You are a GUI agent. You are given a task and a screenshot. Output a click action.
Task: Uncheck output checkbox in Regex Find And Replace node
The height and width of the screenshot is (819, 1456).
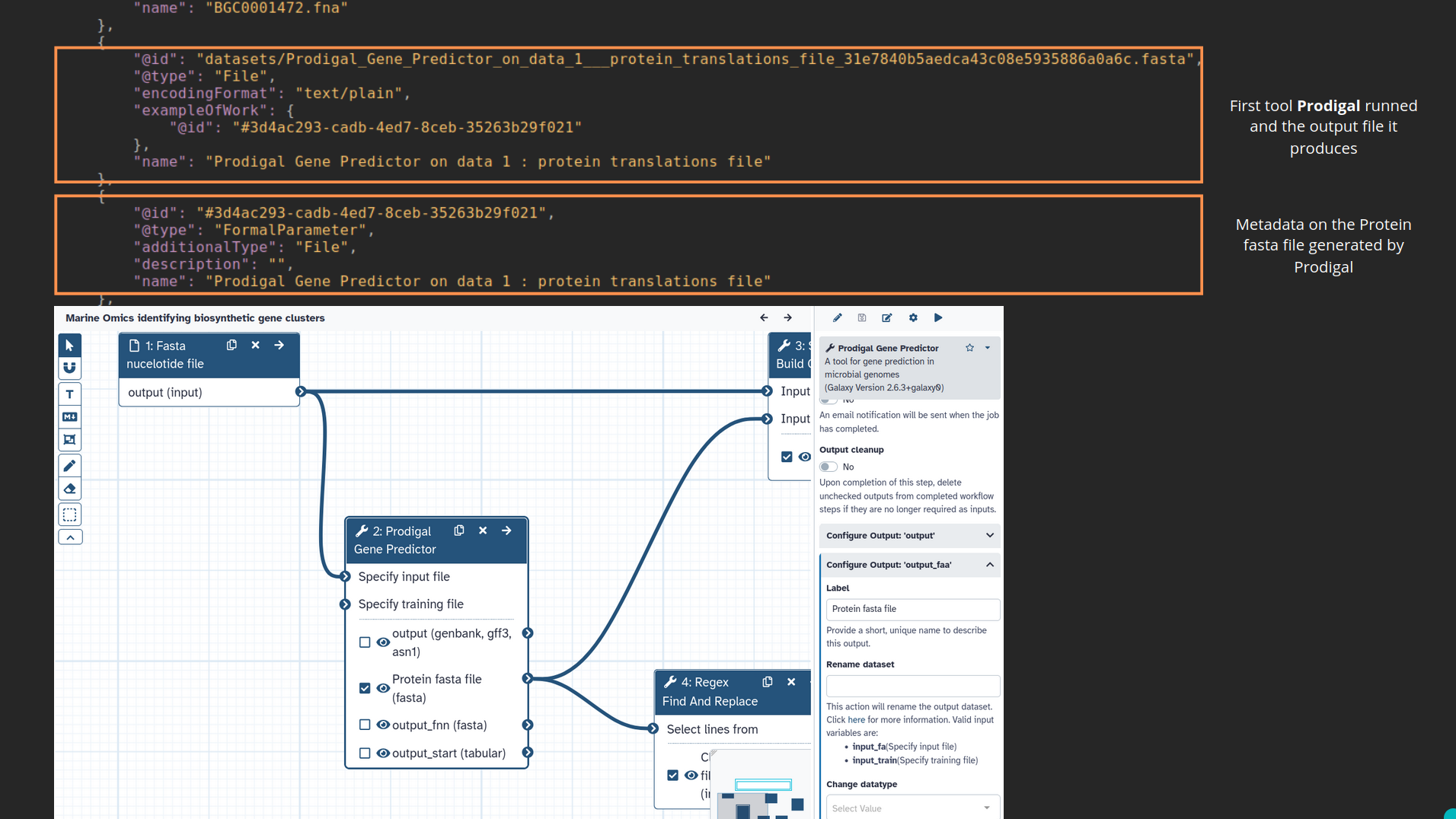(x=672, y=775)
